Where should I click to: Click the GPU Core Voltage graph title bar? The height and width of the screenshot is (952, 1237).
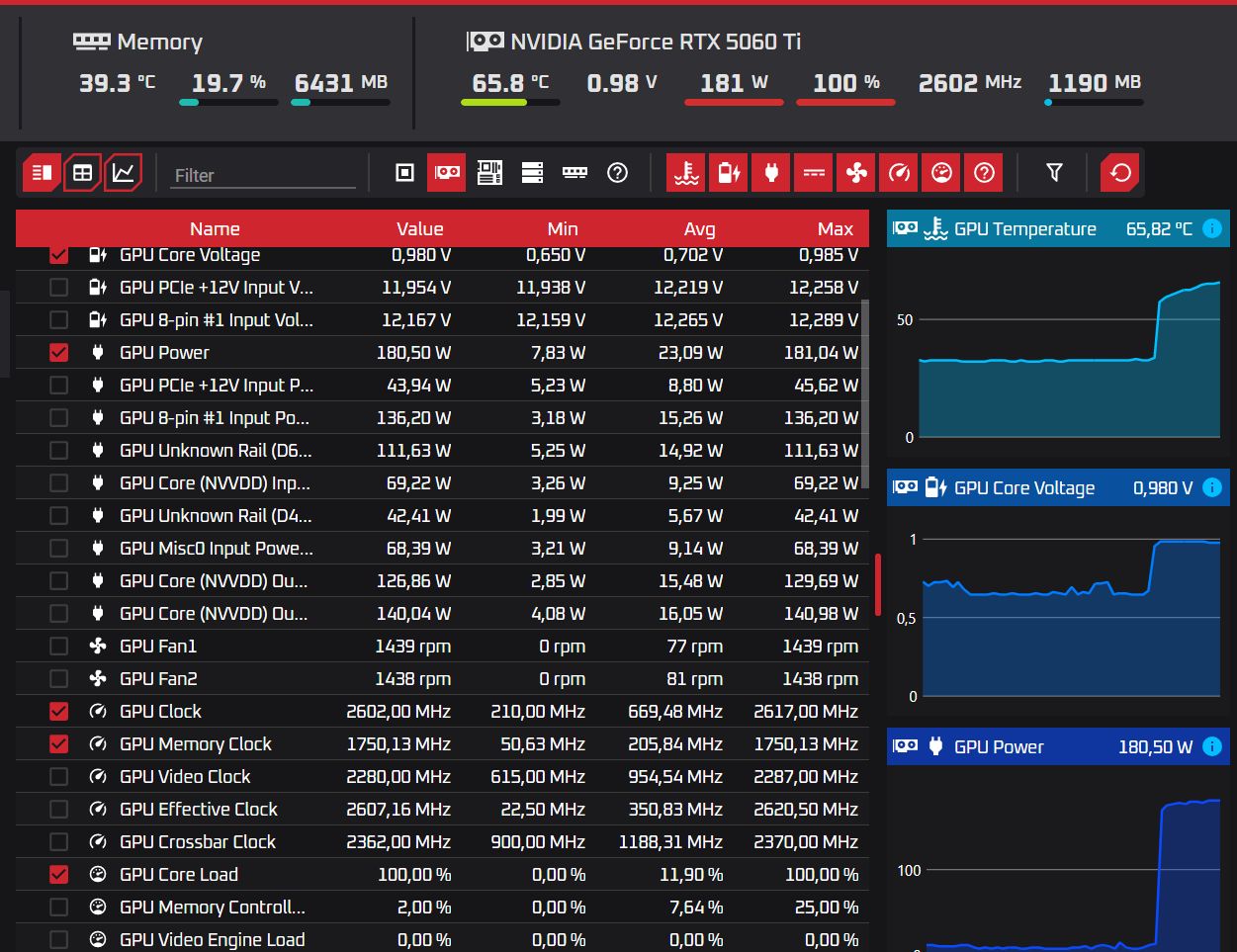[1058, 487]
